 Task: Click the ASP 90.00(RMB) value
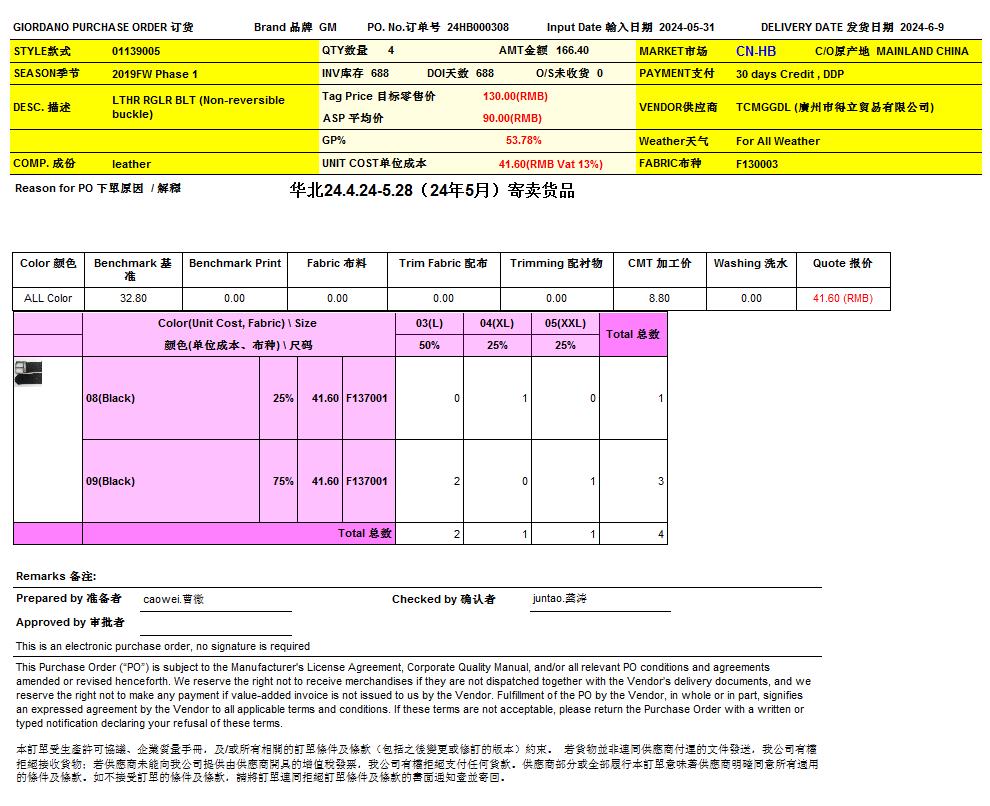click(x=512, y=118)
